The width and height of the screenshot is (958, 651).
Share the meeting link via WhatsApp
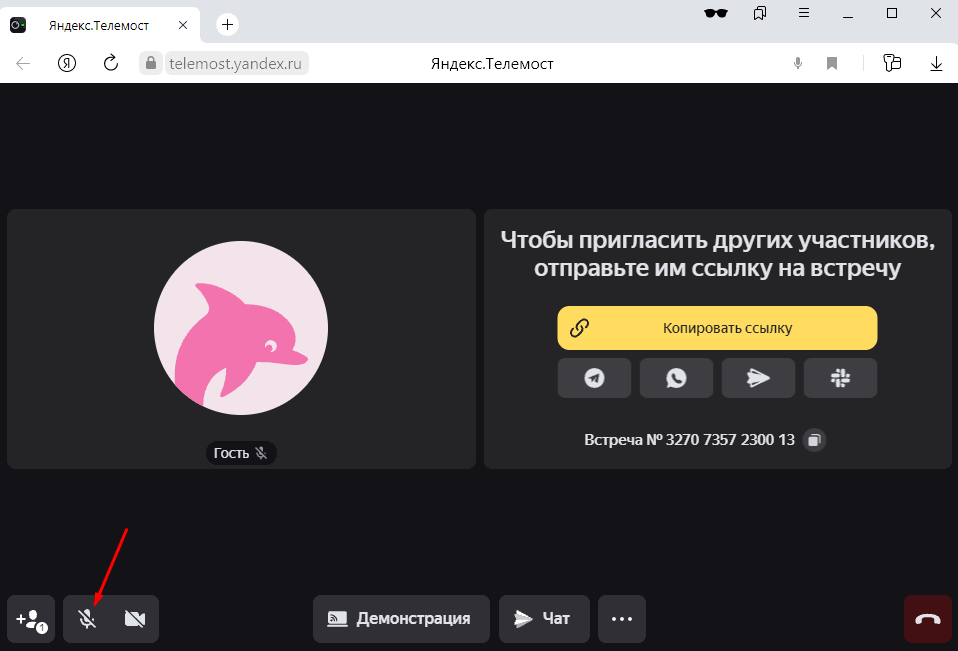click(x=676, y=378)
